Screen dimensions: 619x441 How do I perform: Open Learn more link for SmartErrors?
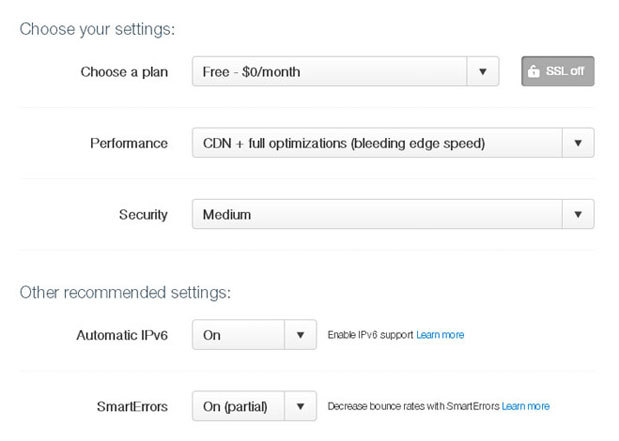coord(525,406)
